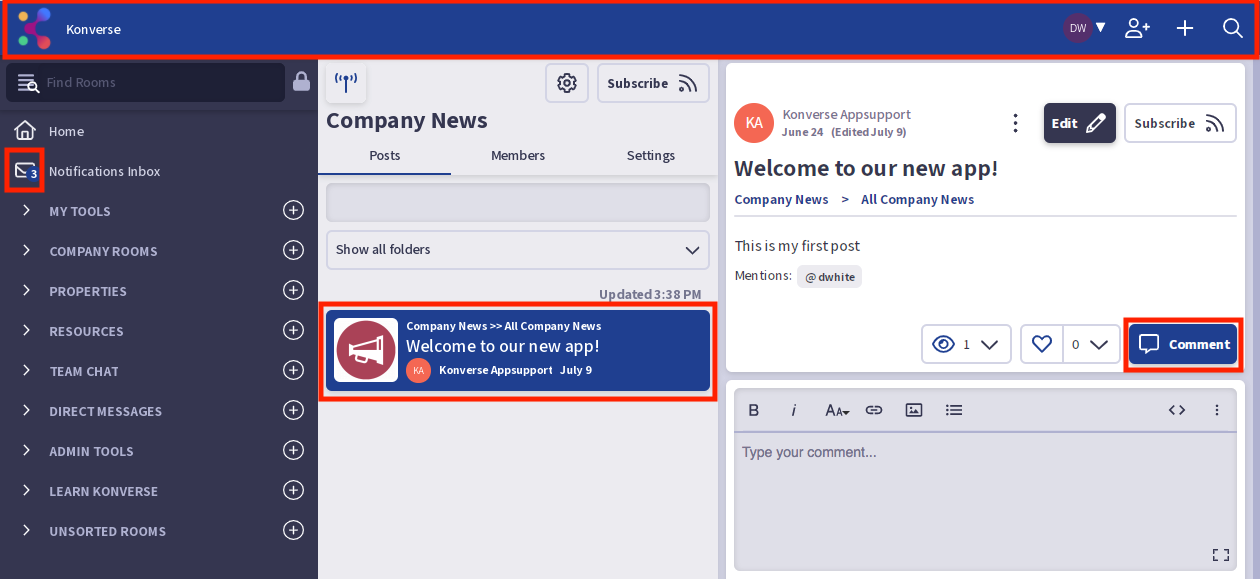Open the Show all folders dropdown
This screenshot has width=1260, height=579.
coord(518,249)
